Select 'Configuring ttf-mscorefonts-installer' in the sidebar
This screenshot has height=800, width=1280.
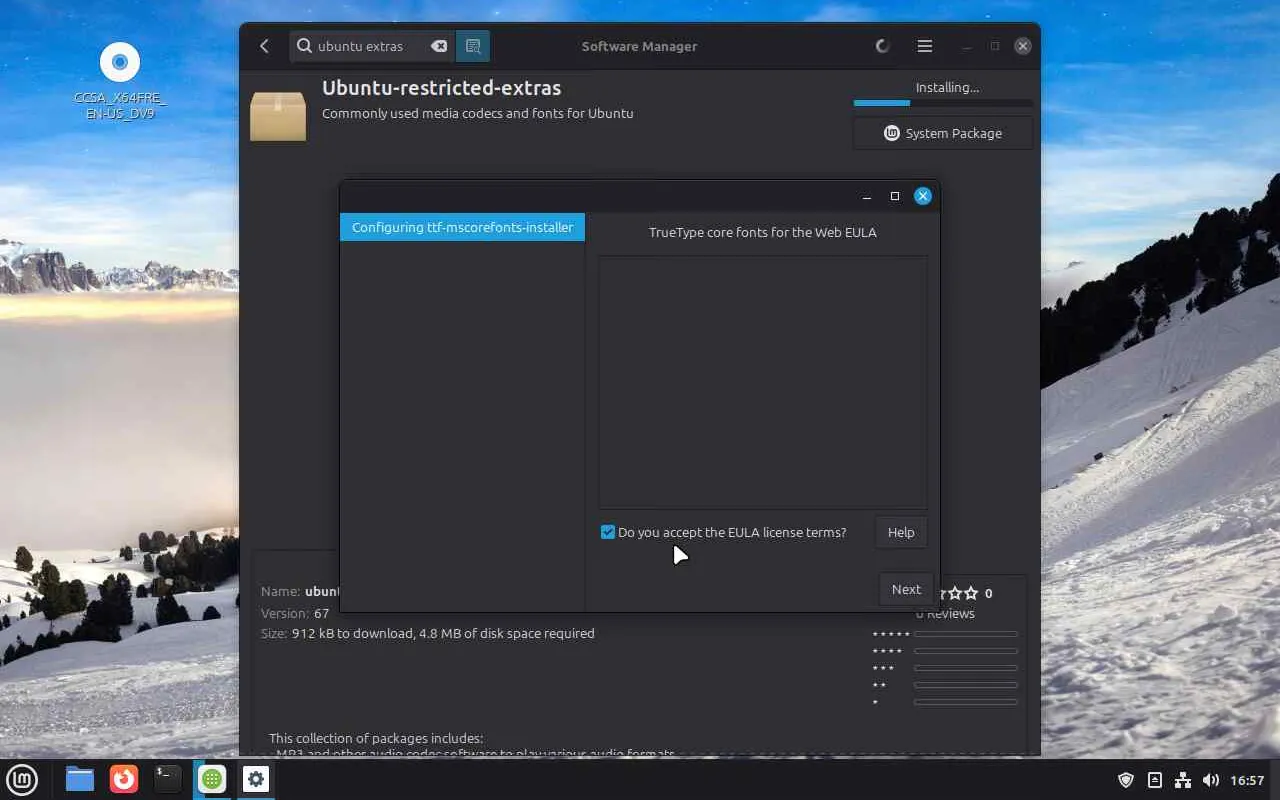(x=462, y=227)
